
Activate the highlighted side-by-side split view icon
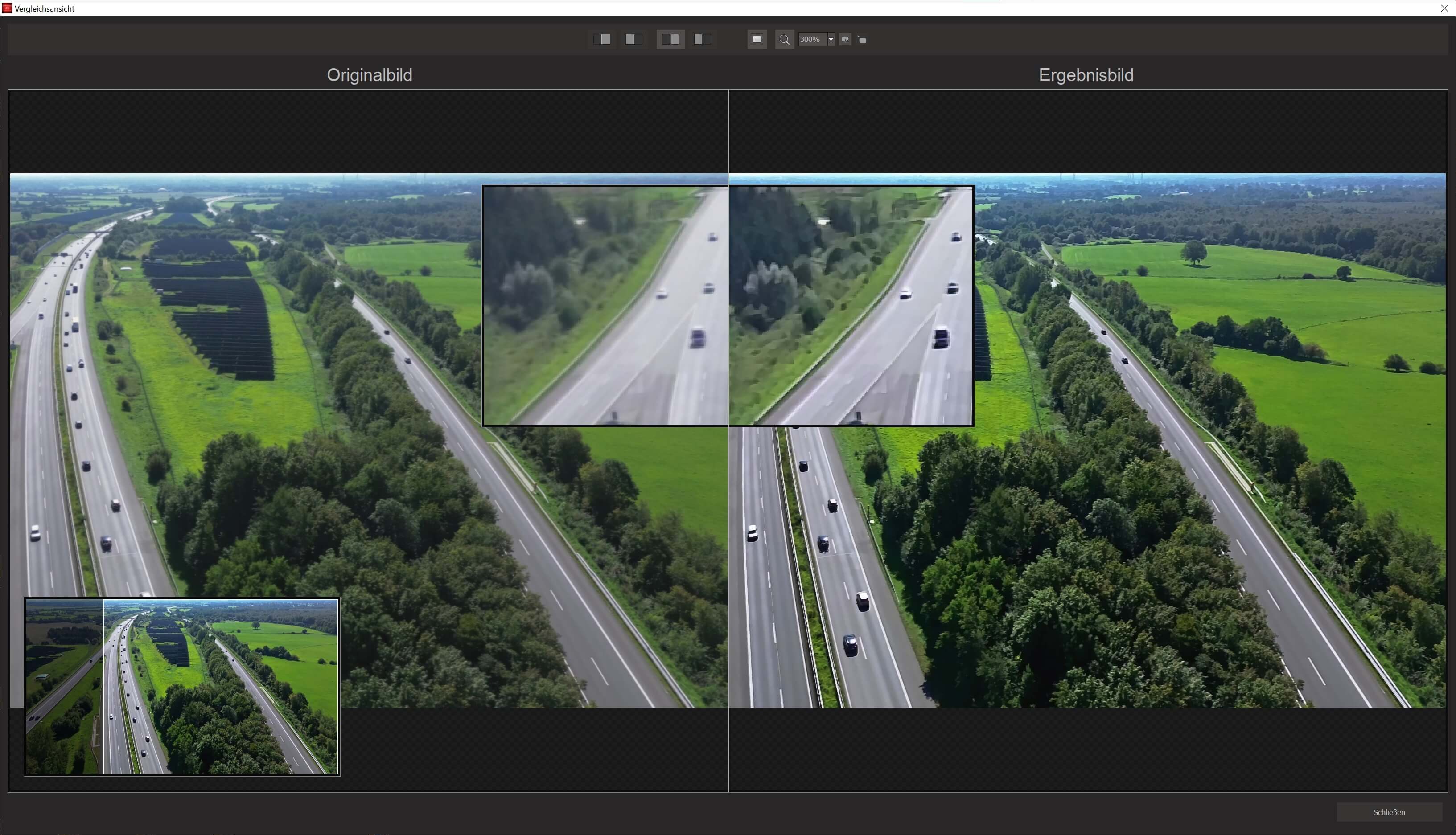(670, 39)
